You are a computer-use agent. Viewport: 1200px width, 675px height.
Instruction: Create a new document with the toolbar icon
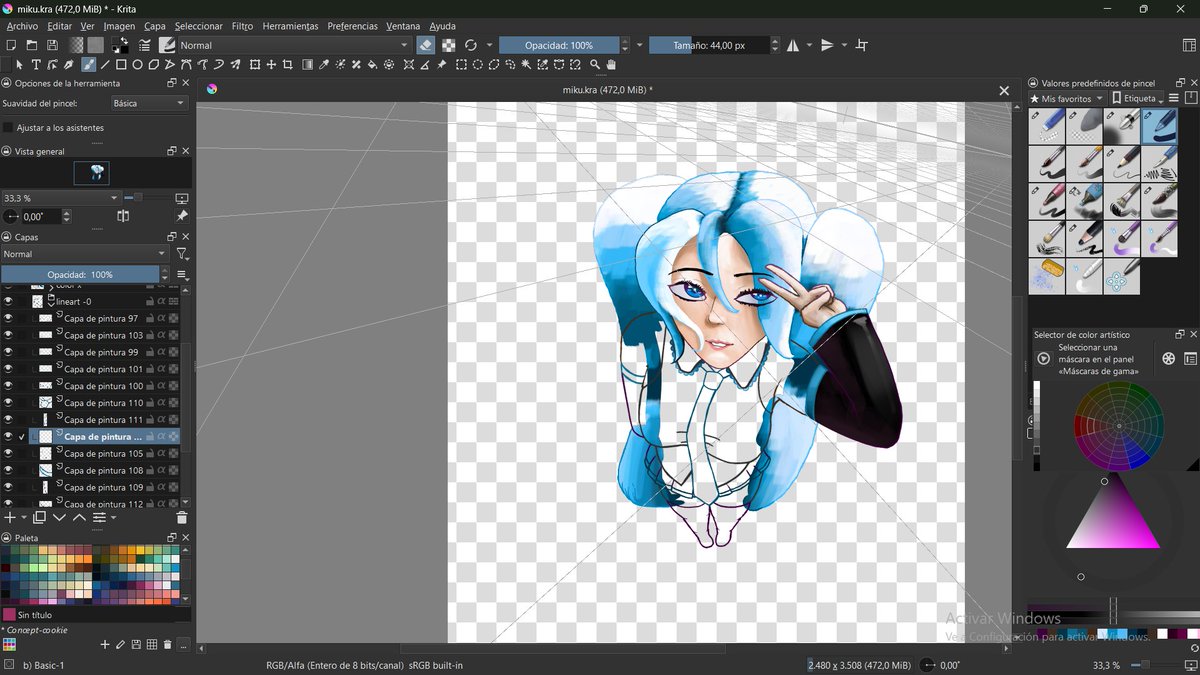tap(11, 45)
